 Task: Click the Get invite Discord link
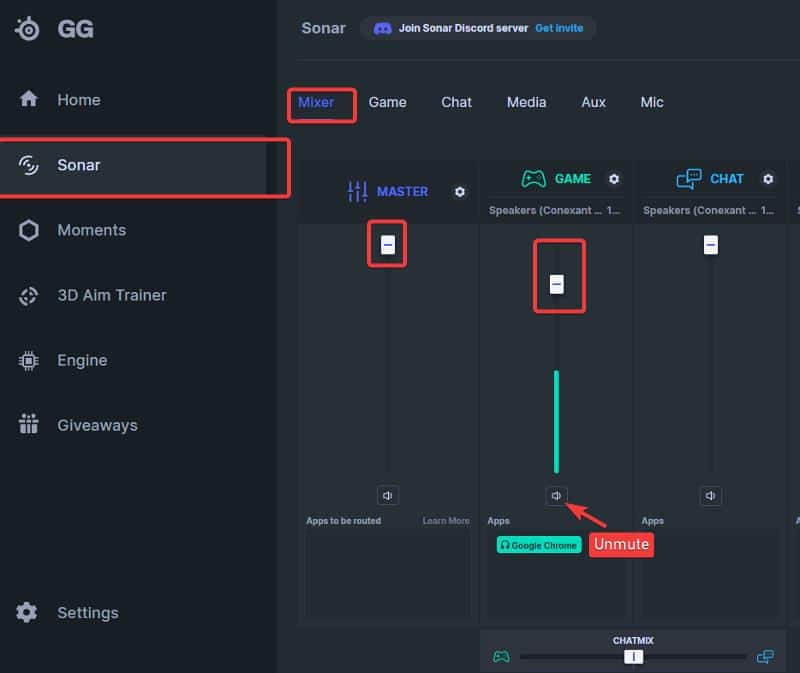coord(559,28)
